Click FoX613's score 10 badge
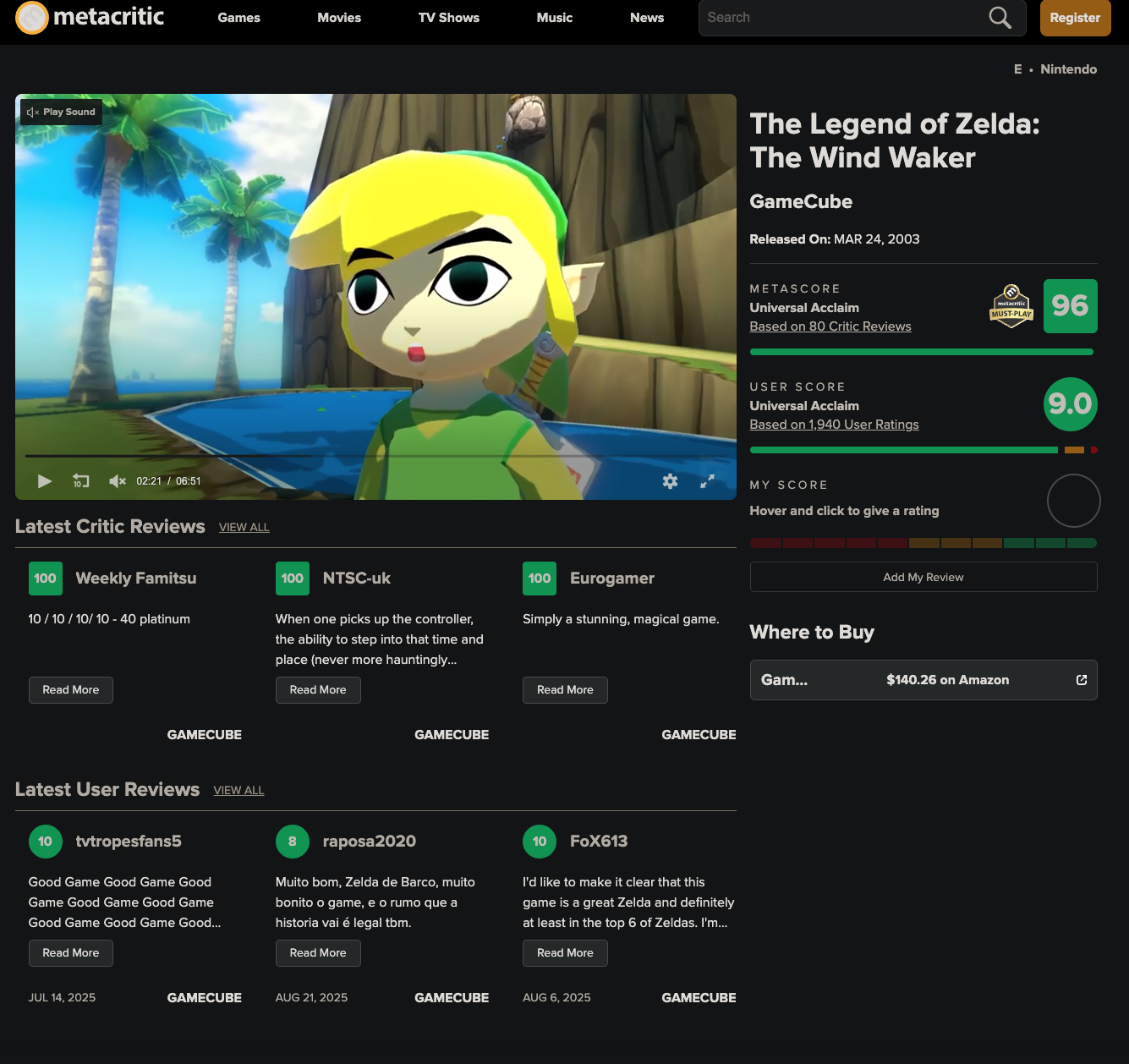The image size is (1129, 1064). tap(540, 842)
